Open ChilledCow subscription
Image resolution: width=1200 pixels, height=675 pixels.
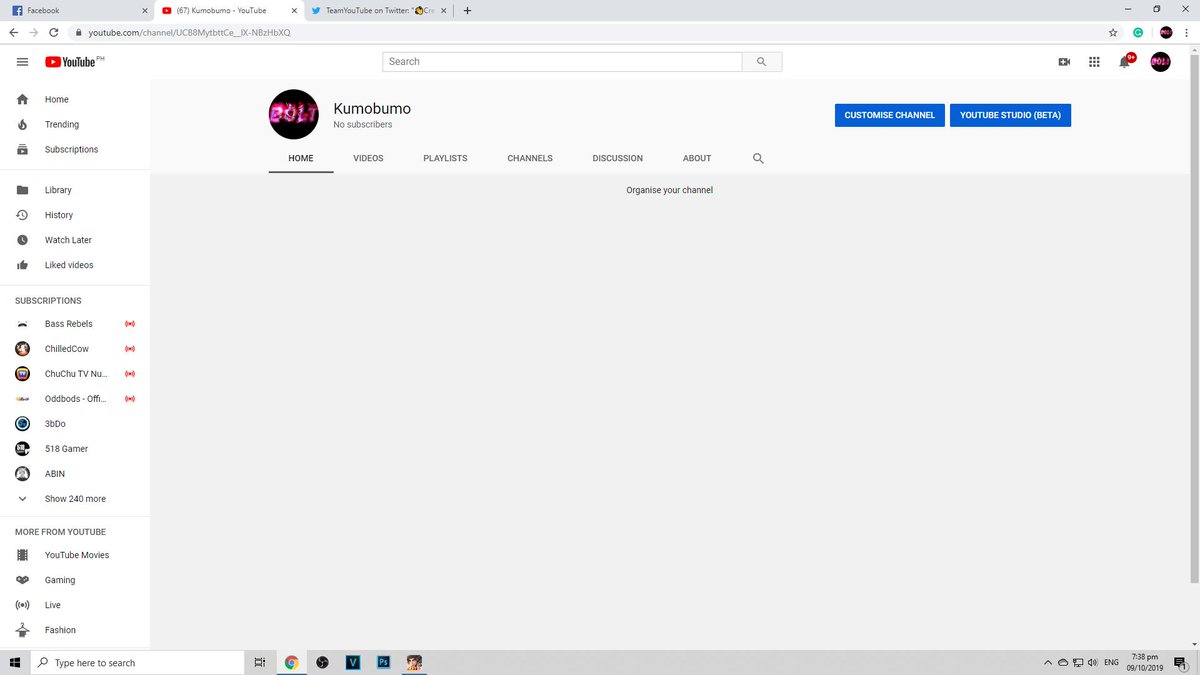pyautogui.click(x=75, y=349)
